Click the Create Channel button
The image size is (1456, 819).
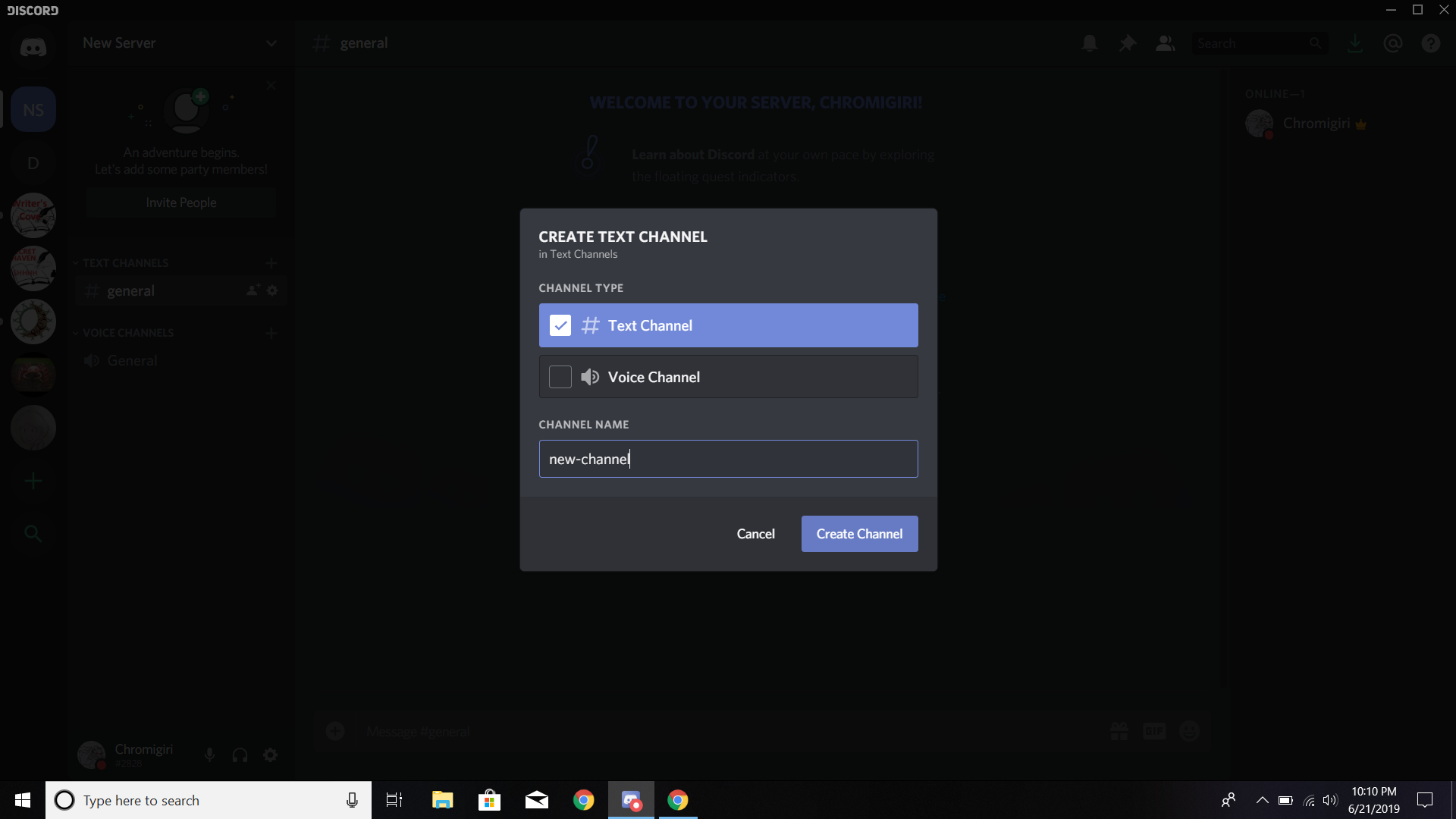(859, 533)
